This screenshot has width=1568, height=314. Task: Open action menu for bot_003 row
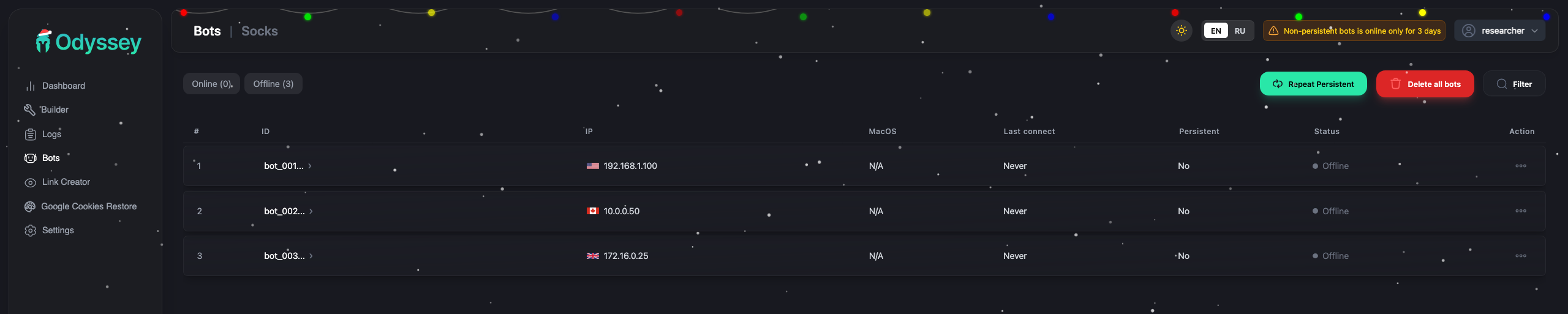pos(1520,256)
